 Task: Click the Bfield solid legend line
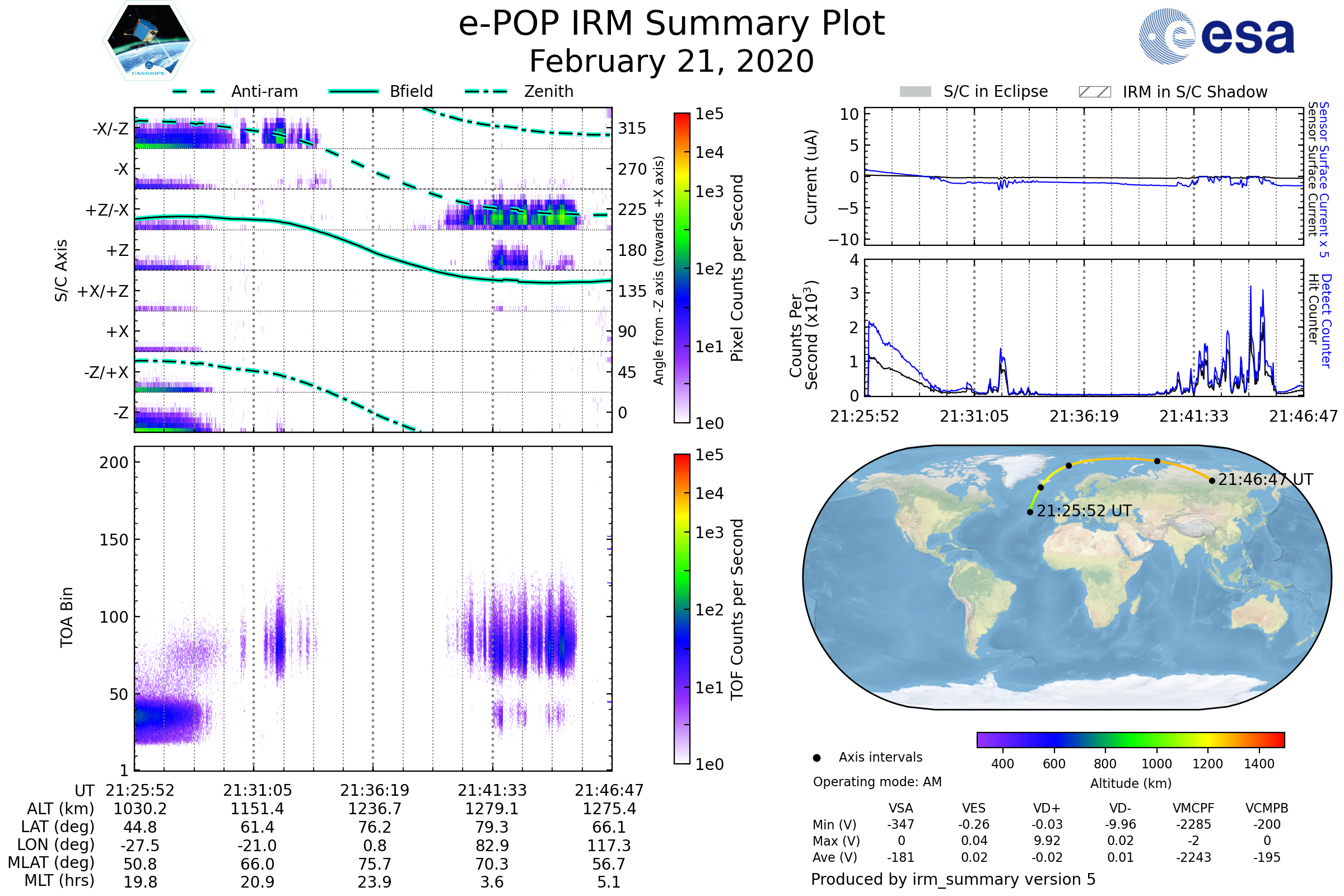[x=353, y=91]
